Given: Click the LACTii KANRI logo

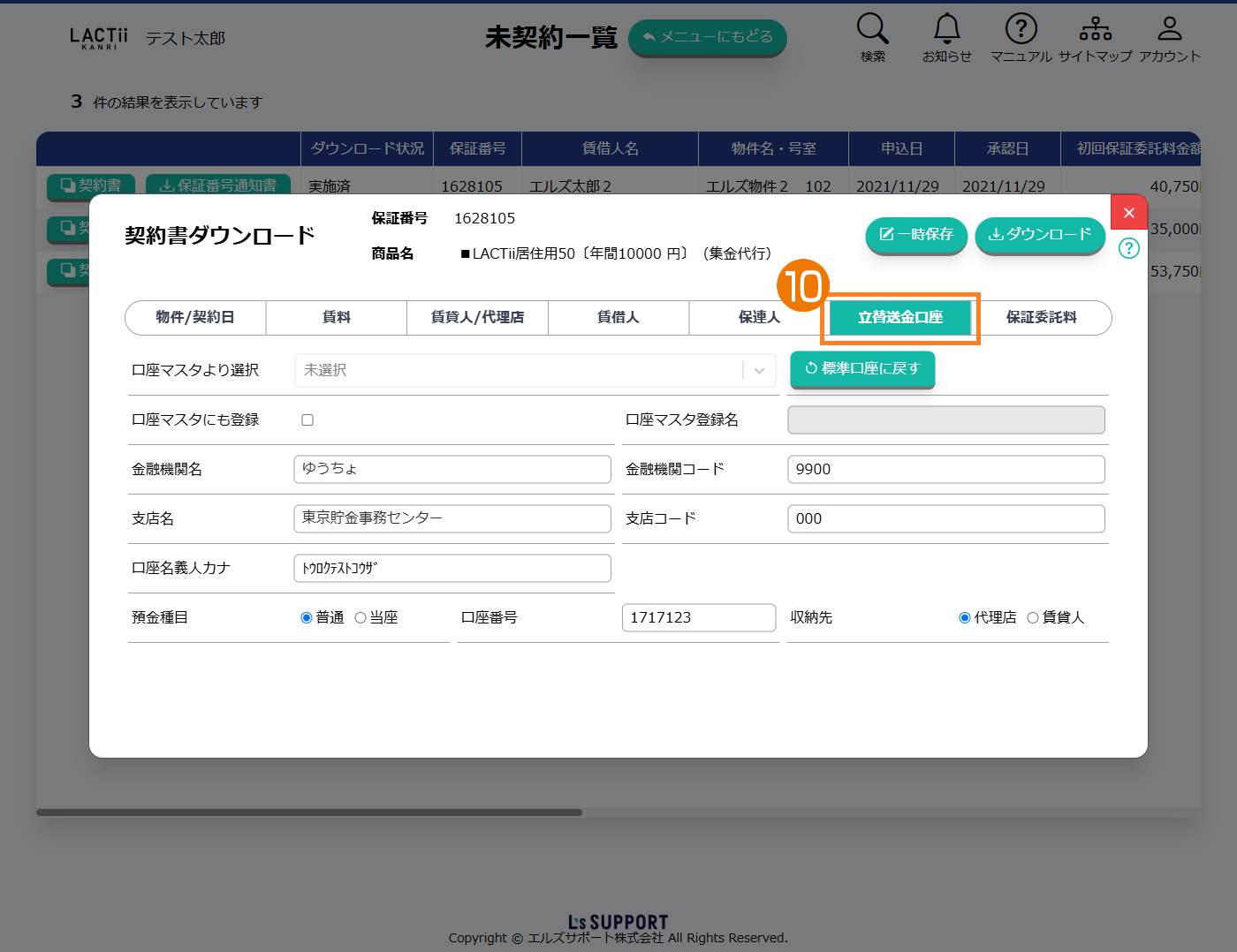Looking at the screenshot, I should coord(99,38).
